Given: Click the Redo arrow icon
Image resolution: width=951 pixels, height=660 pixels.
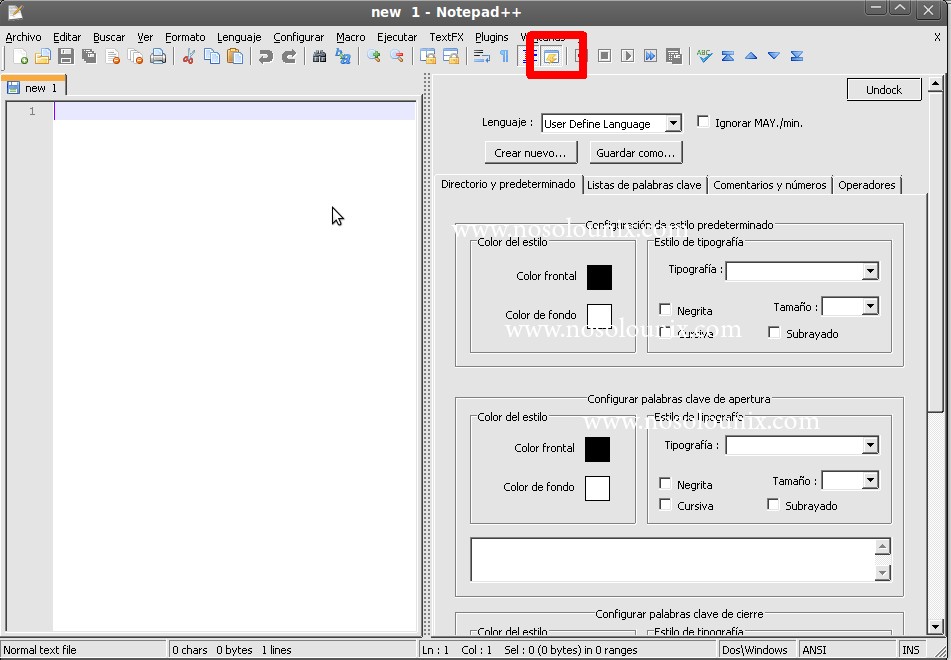Looking at the screenshot, I should pyautogui.click(x=289, y=56).
